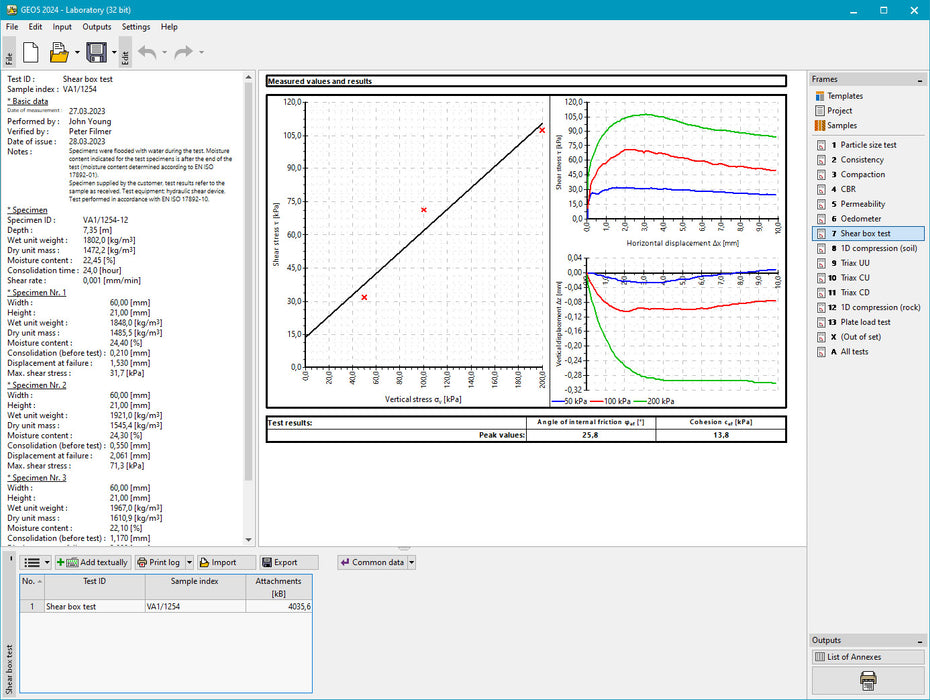Click the Open file folder icon
The image size is (930, 700).
59,52
